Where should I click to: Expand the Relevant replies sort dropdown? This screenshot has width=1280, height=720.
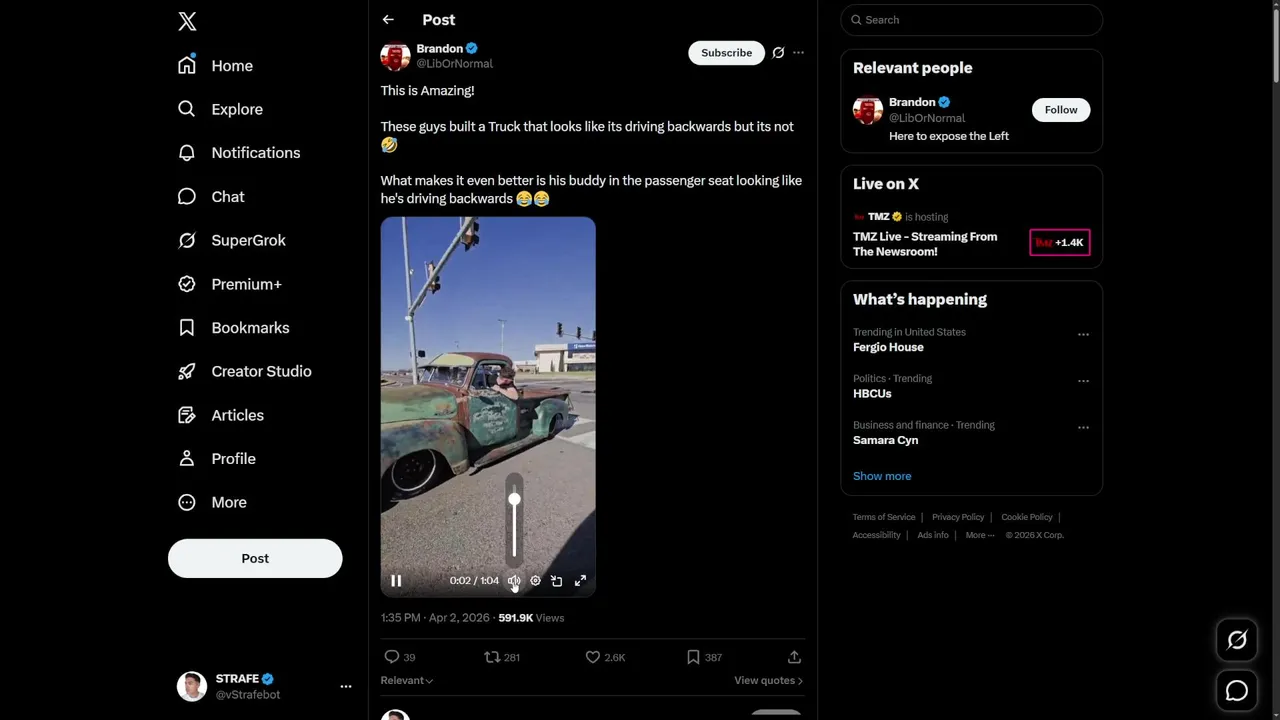(x=407, y=681)
